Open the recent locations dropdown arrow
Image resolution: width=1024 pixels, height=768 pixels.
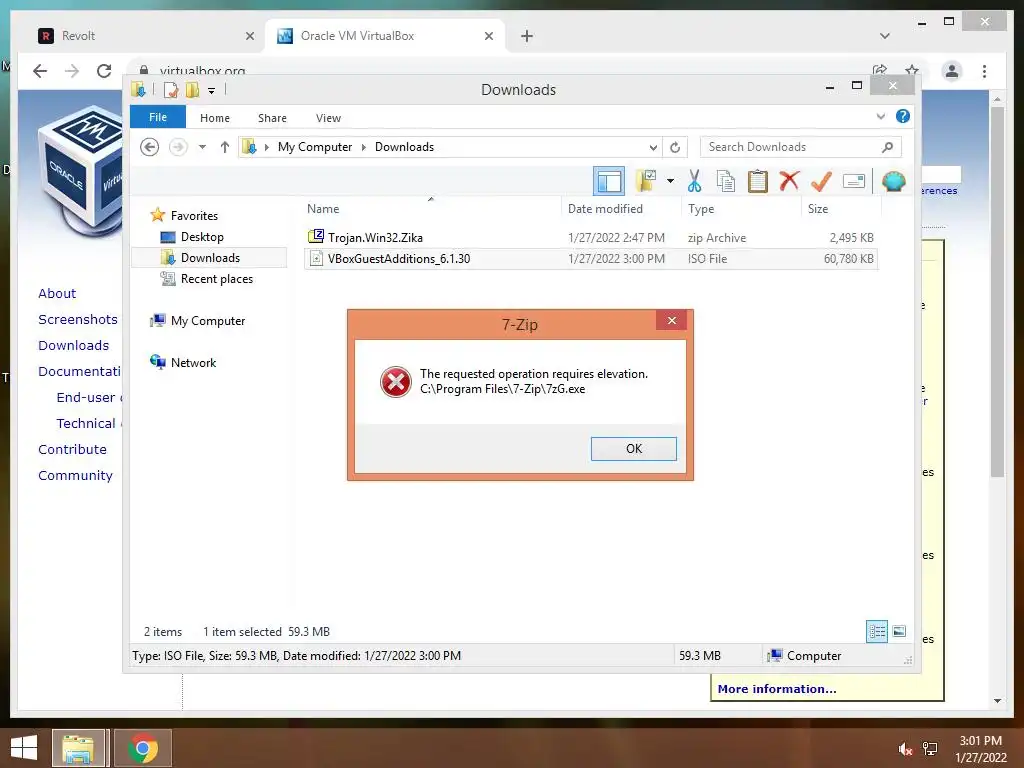pos(202,147)
